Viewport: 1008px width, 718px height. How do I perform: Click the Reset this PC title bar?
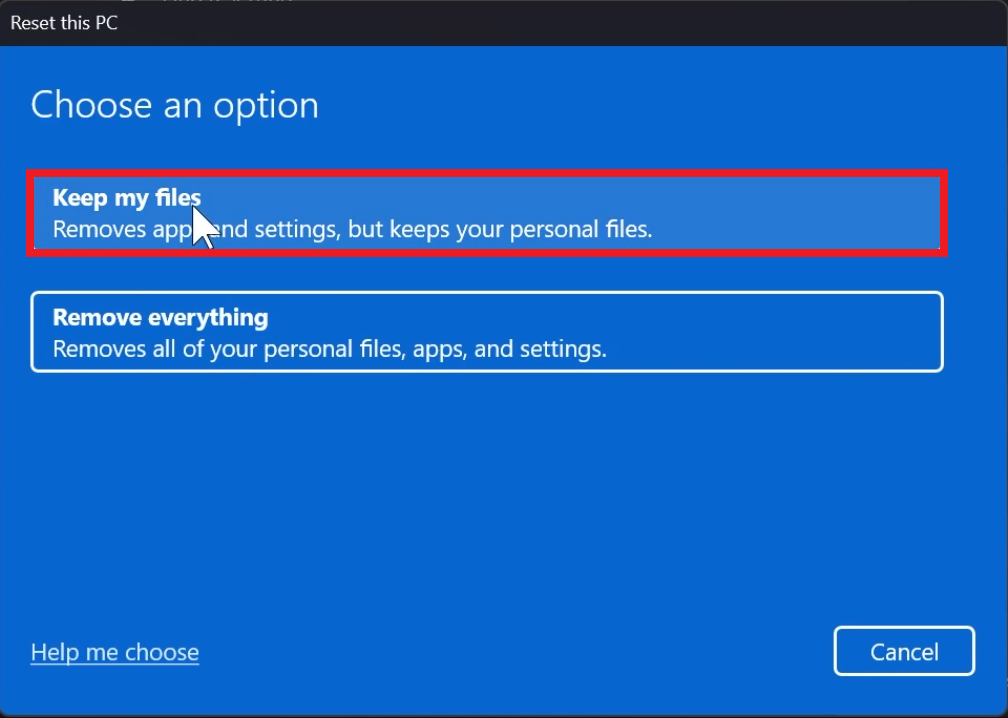click(504, 23)
